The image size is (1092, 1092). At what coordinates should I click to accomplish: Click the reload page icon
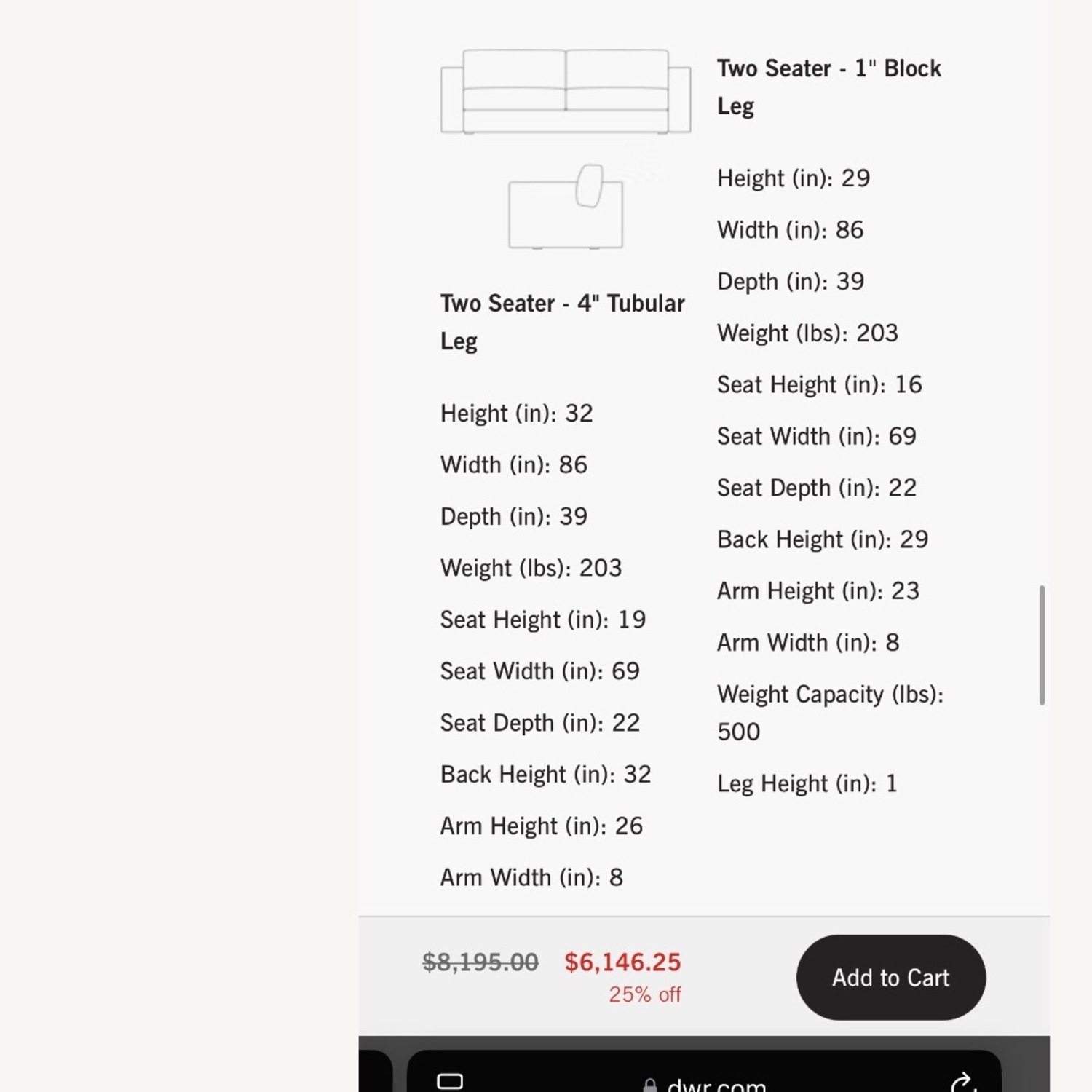(962, 1083)
